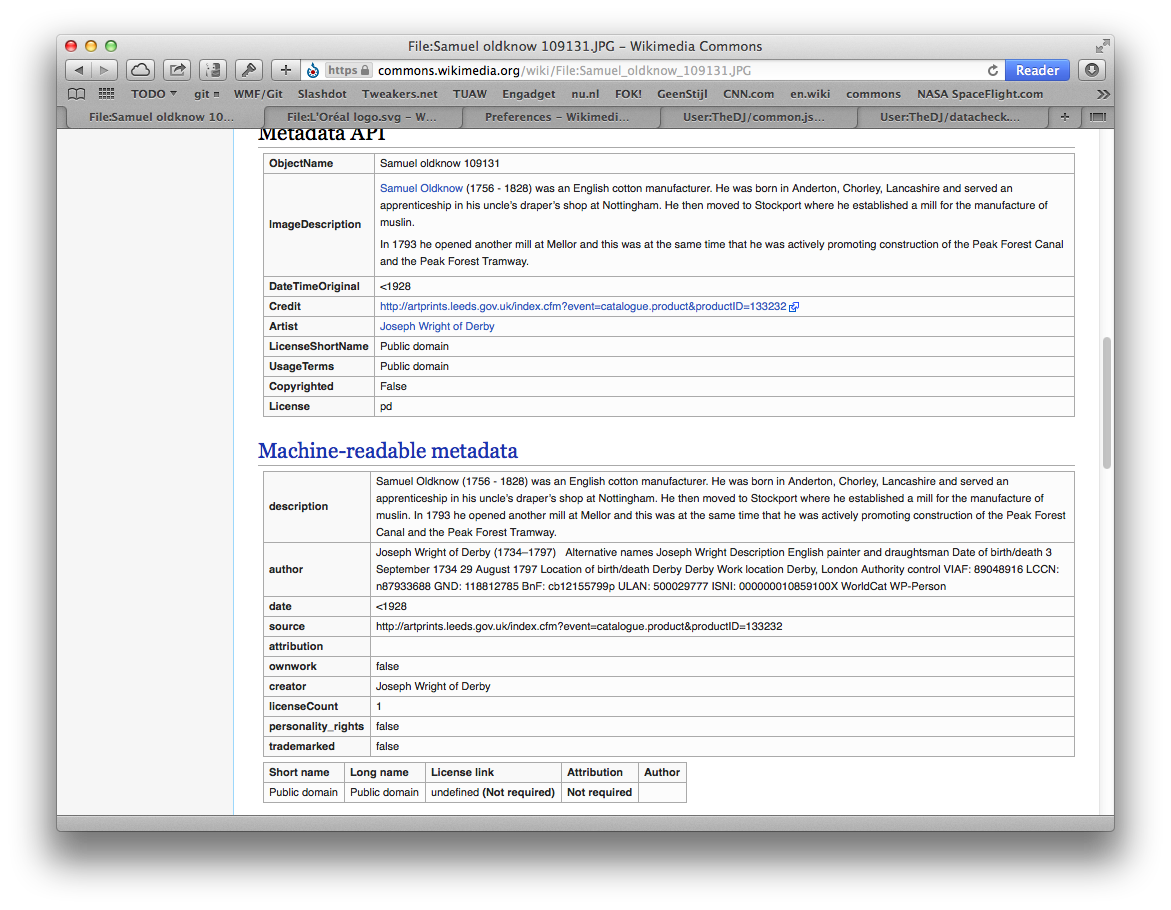The image size is (1171, 910).
Task: Go forward to the next page
Action: [105, 70]
